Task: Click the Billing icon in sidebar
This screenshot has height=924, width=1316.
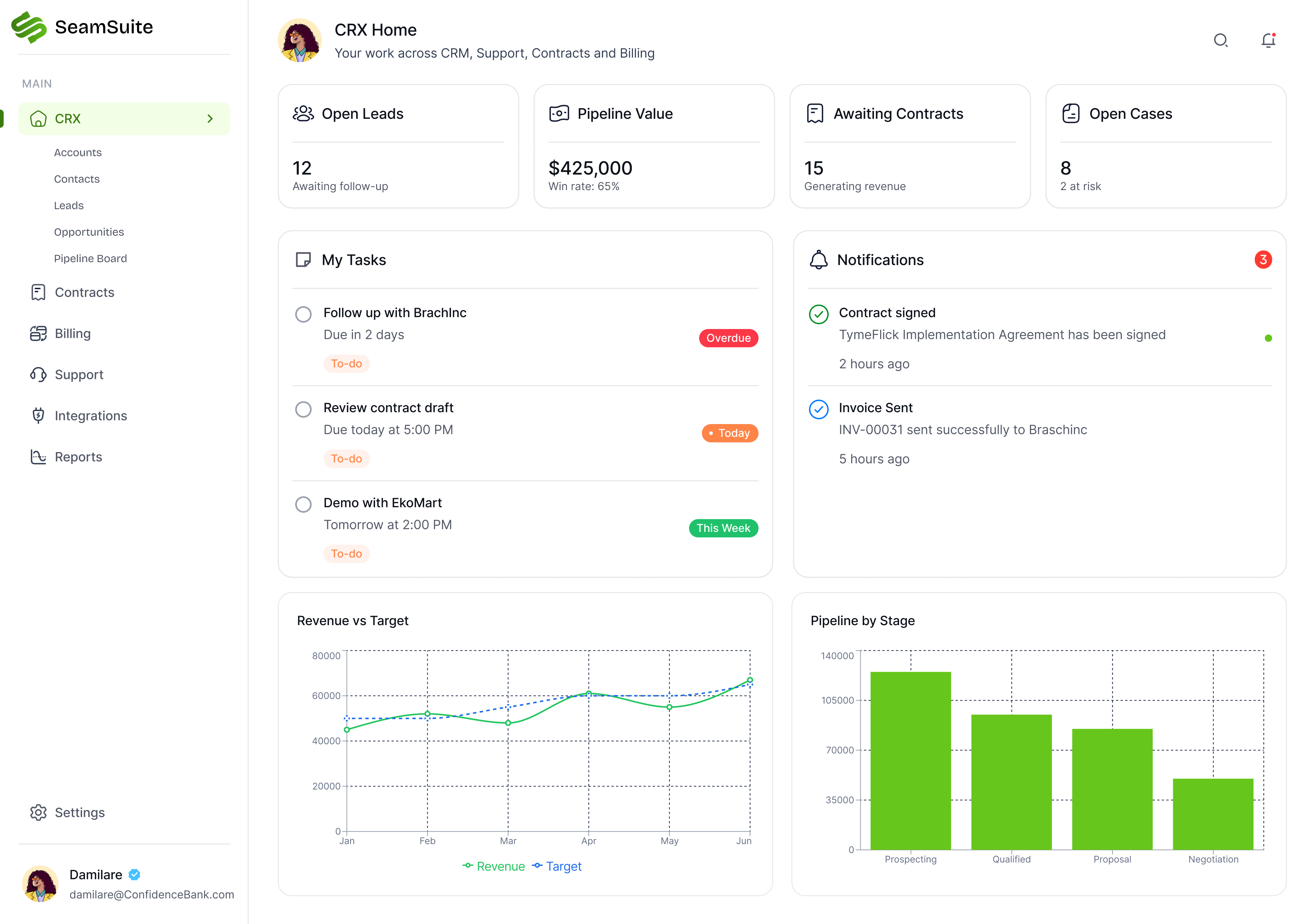Action: [38, 334]
